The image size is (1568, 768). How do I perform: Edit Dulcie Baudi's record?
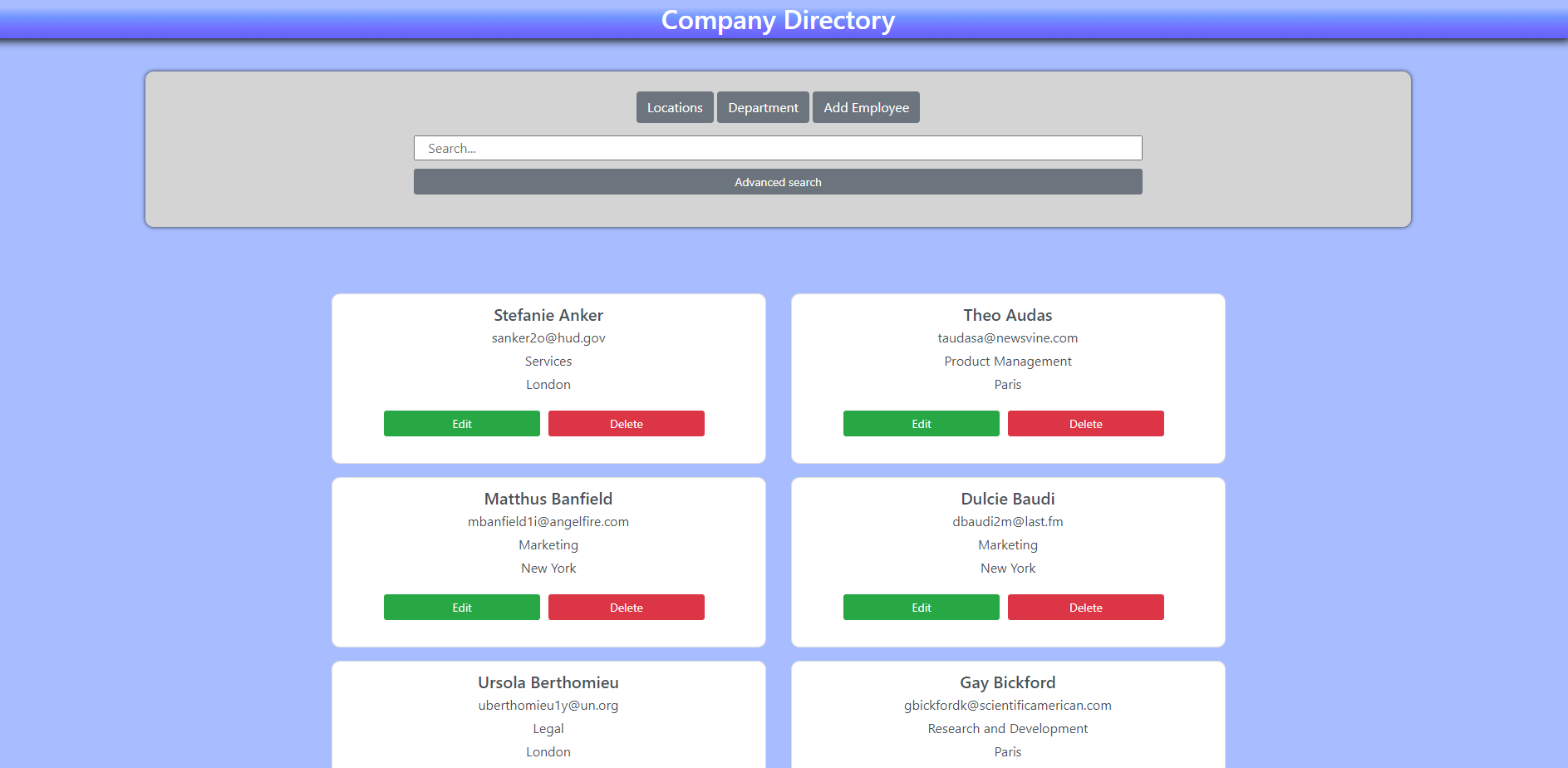922,608
